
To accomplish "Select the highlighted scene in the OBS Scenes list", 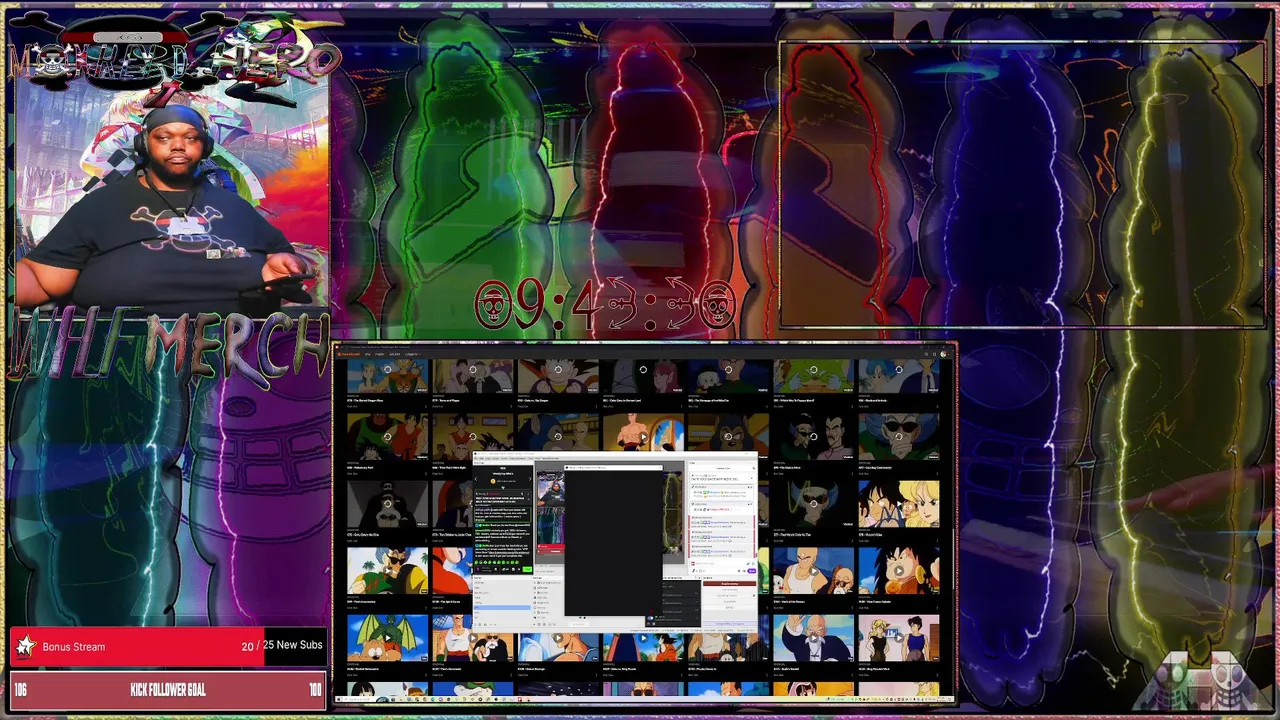I will pos(502,607).
